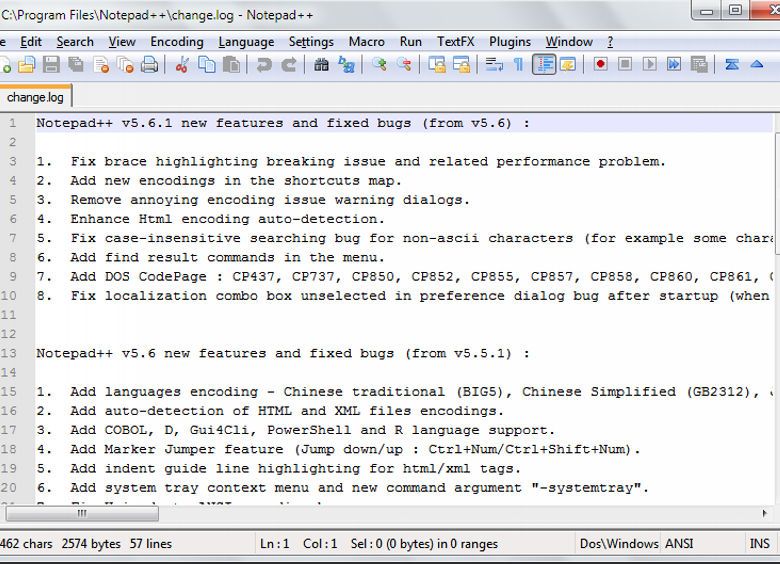
Task: Toggle Show all characters pilcrow button
Action: (518, 65)
